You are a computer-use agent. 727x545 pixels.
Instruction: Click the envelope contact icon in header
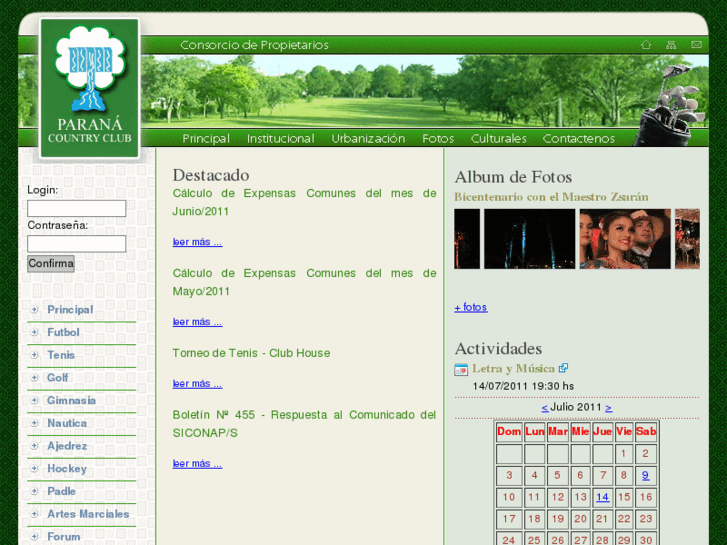(696, 45)
